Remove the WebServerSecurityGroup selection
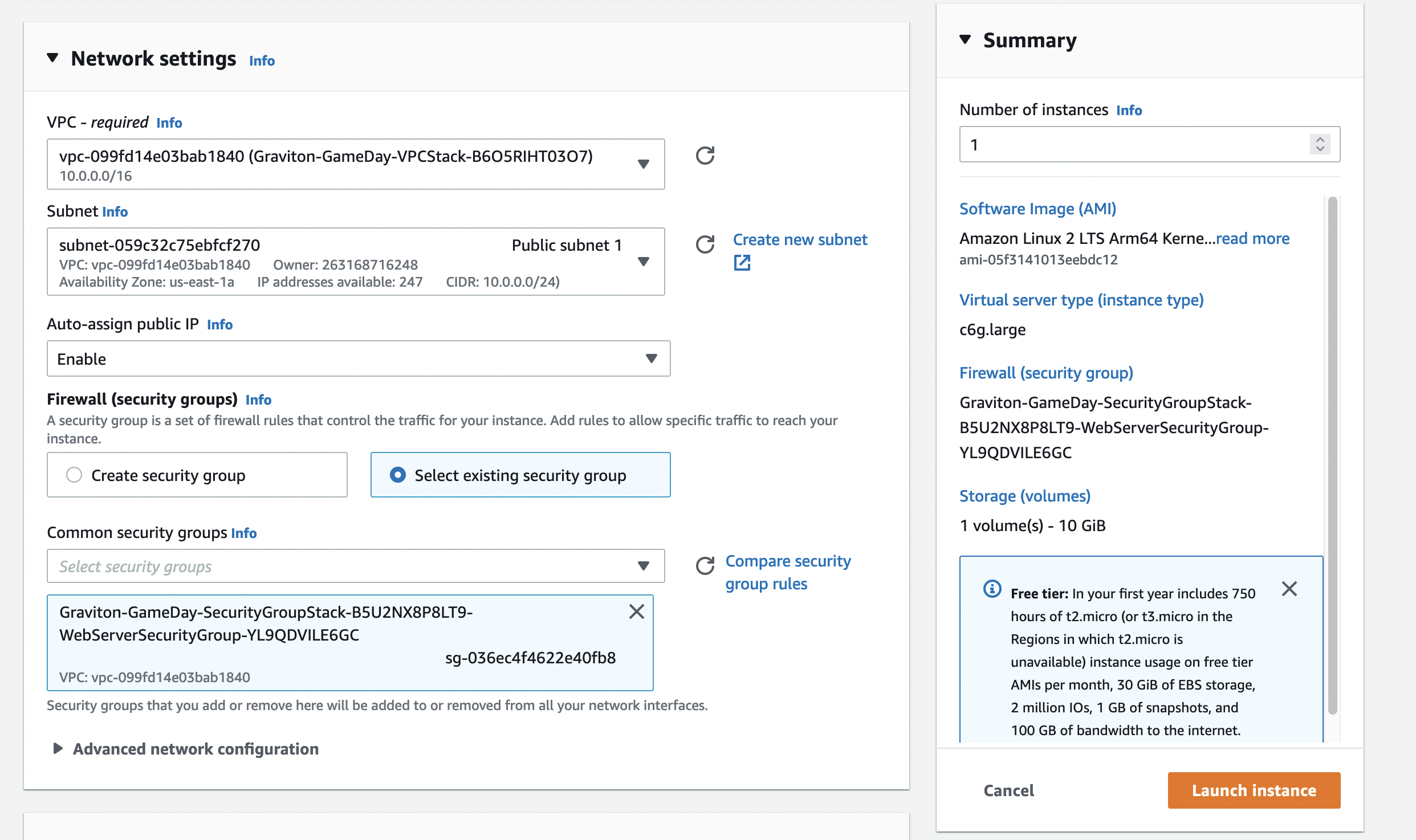 636,611
